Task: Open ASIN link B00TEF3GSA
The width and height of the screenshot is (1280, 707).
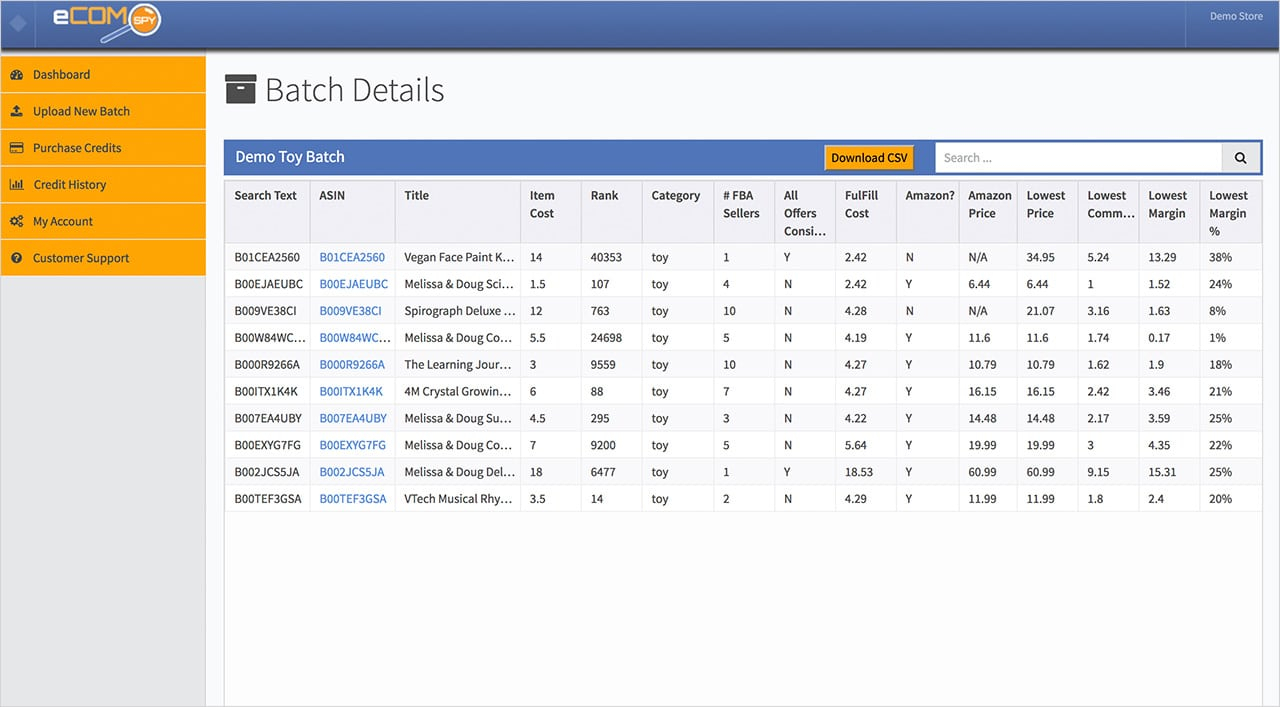Action: tap(352, 499)
